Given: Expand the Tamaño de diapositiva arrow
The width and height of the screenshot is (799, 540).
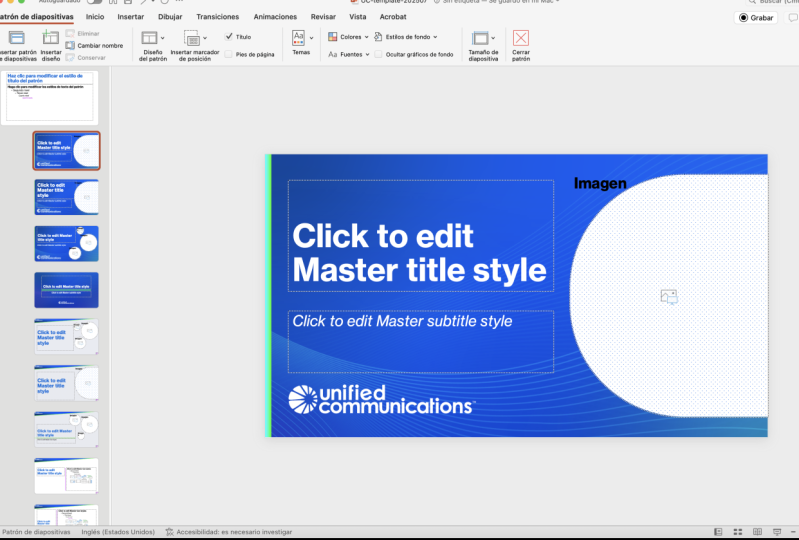Looking at the screenshot, I should click(x=493, y=38).
